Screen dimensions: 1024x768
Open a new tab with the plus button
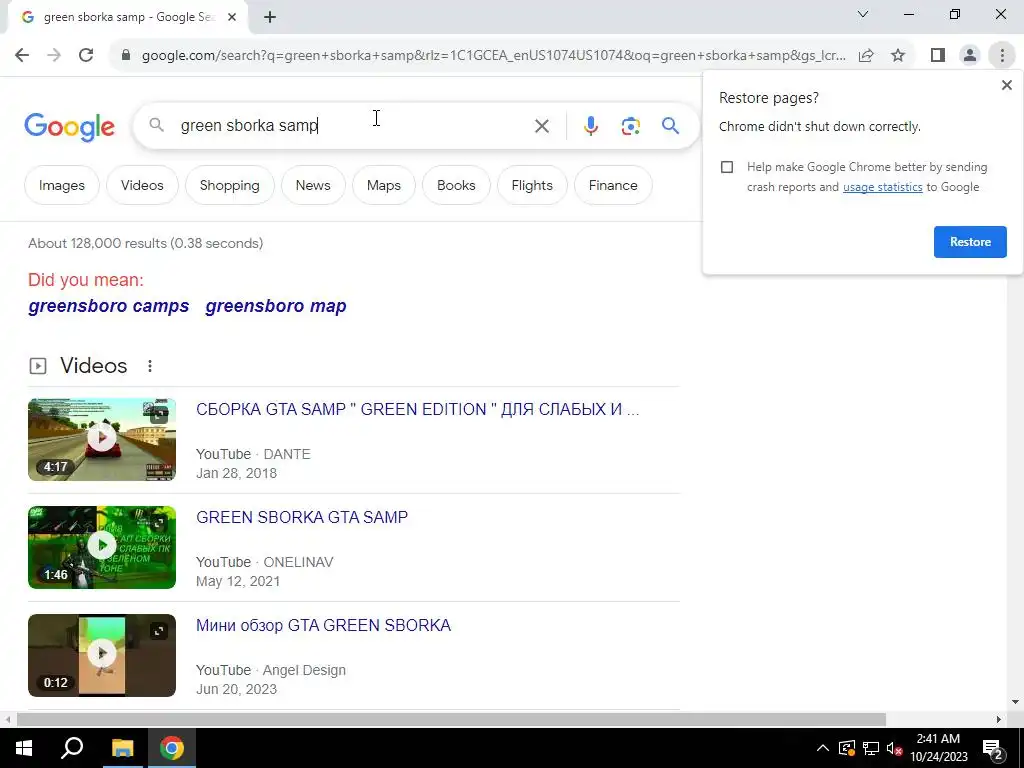pyautogui.click(x=270, y=18)
